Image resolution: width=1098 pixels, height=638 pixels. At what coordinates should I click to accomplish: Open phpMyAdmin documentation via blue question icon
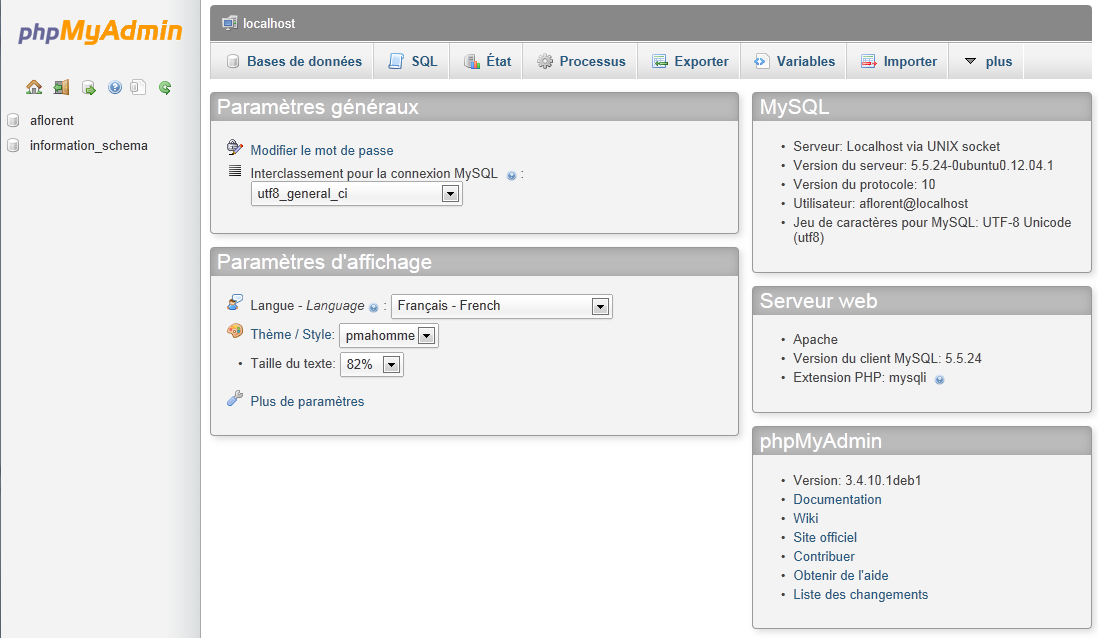115,88
